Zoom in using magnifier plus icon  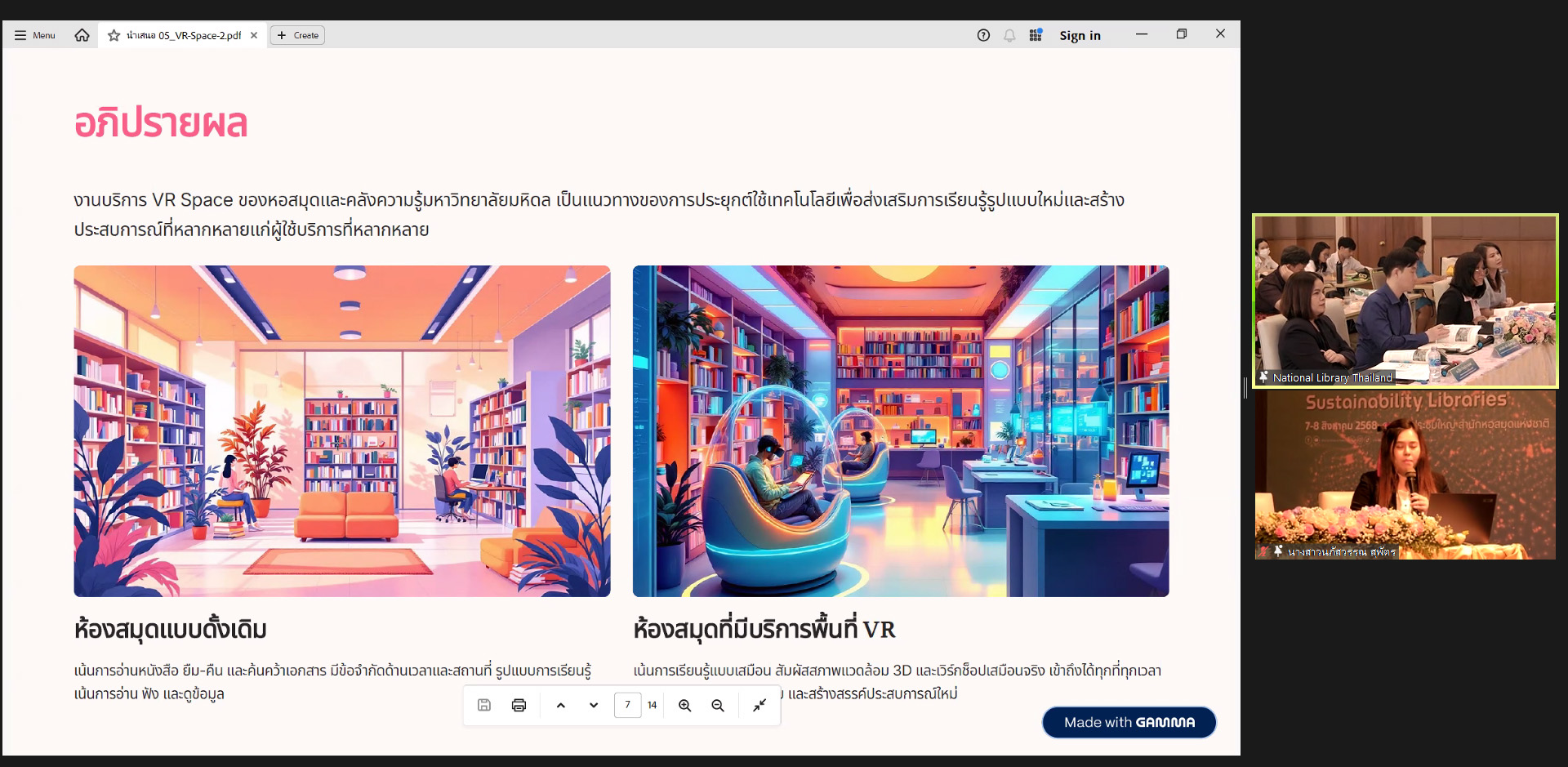coord(685,705)
